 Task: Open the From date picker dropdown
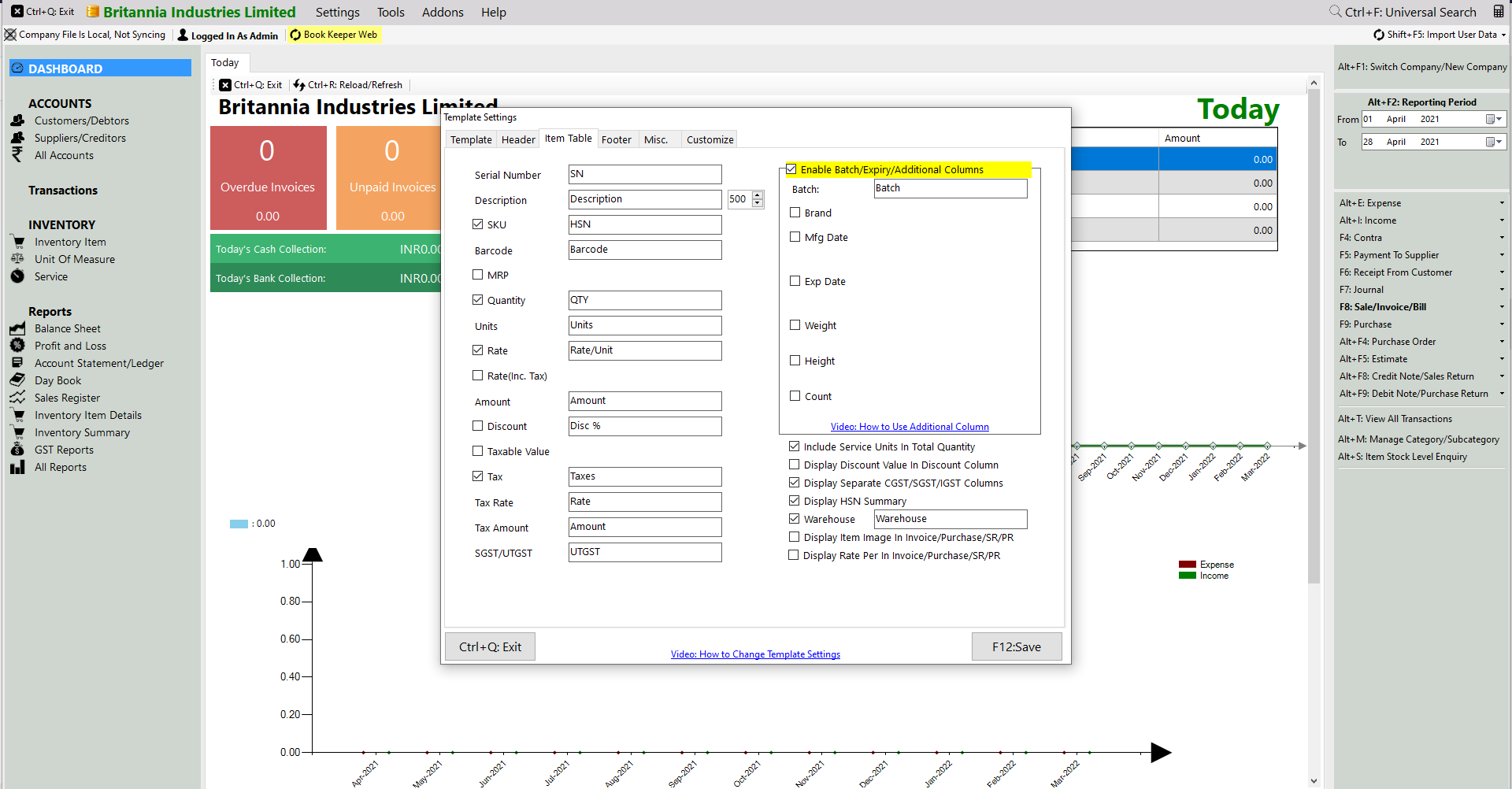(x=1494, y=119)
